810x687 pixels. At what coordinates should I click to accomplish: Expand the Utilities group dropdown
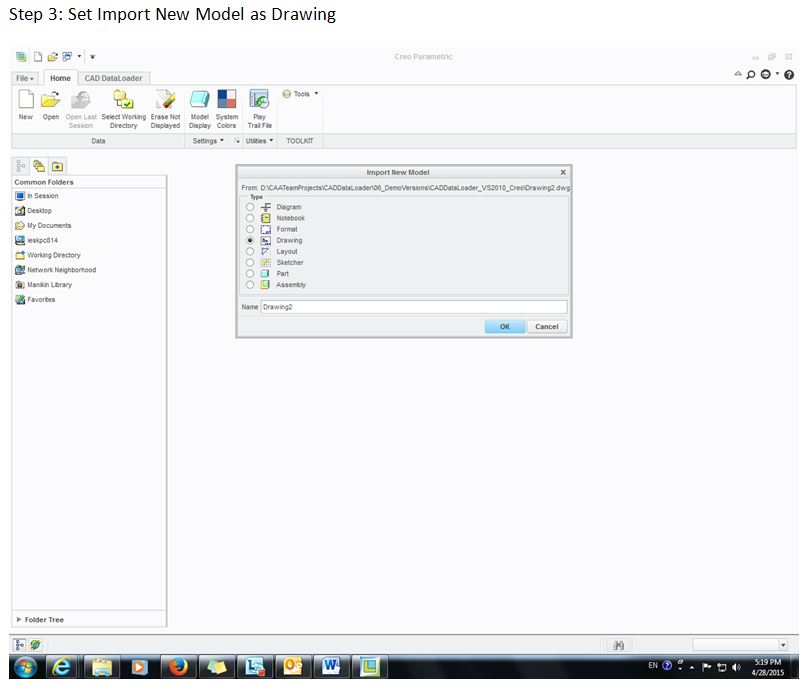point(259,141)
